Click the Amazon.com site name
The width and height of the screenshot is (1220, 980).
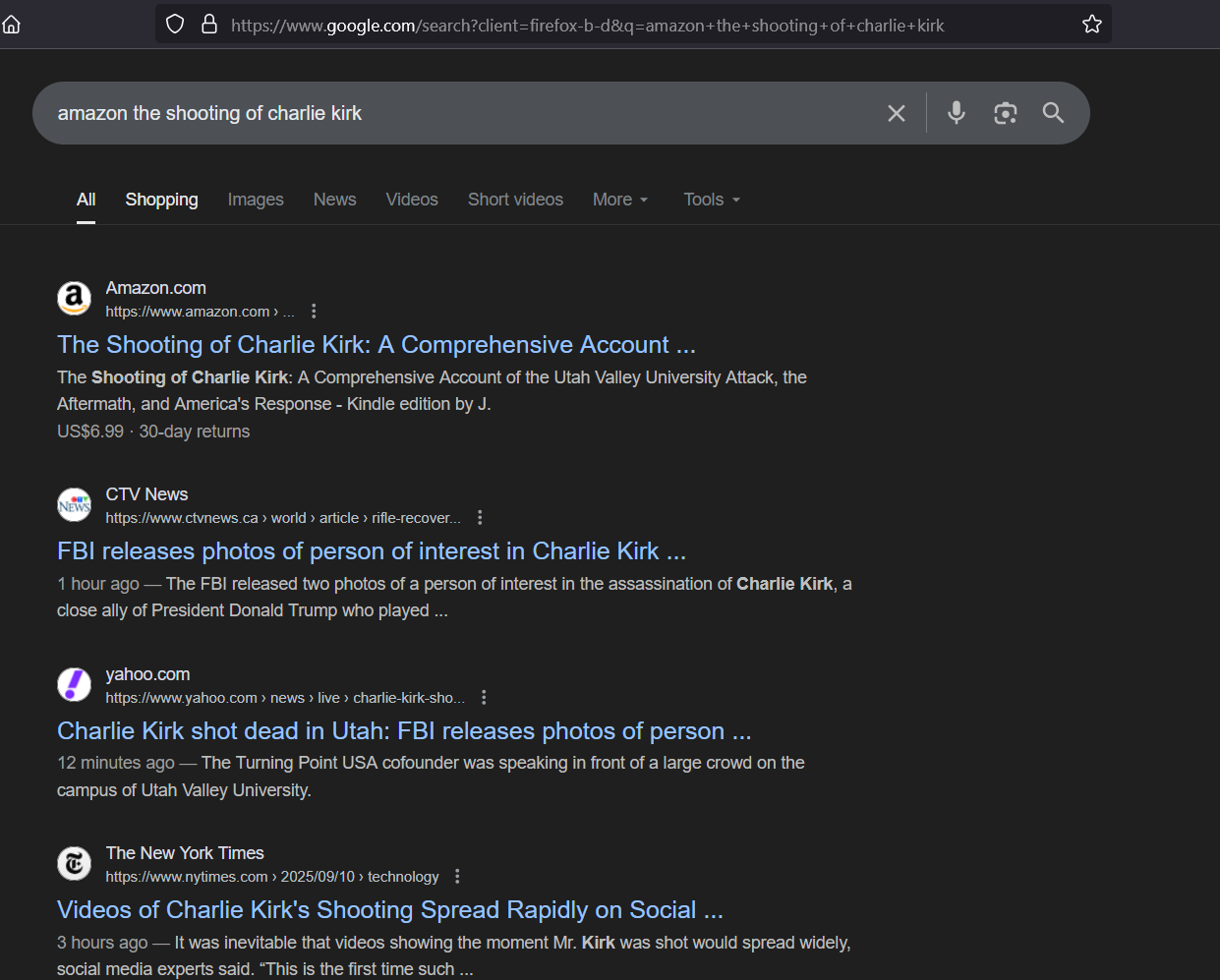155,288
